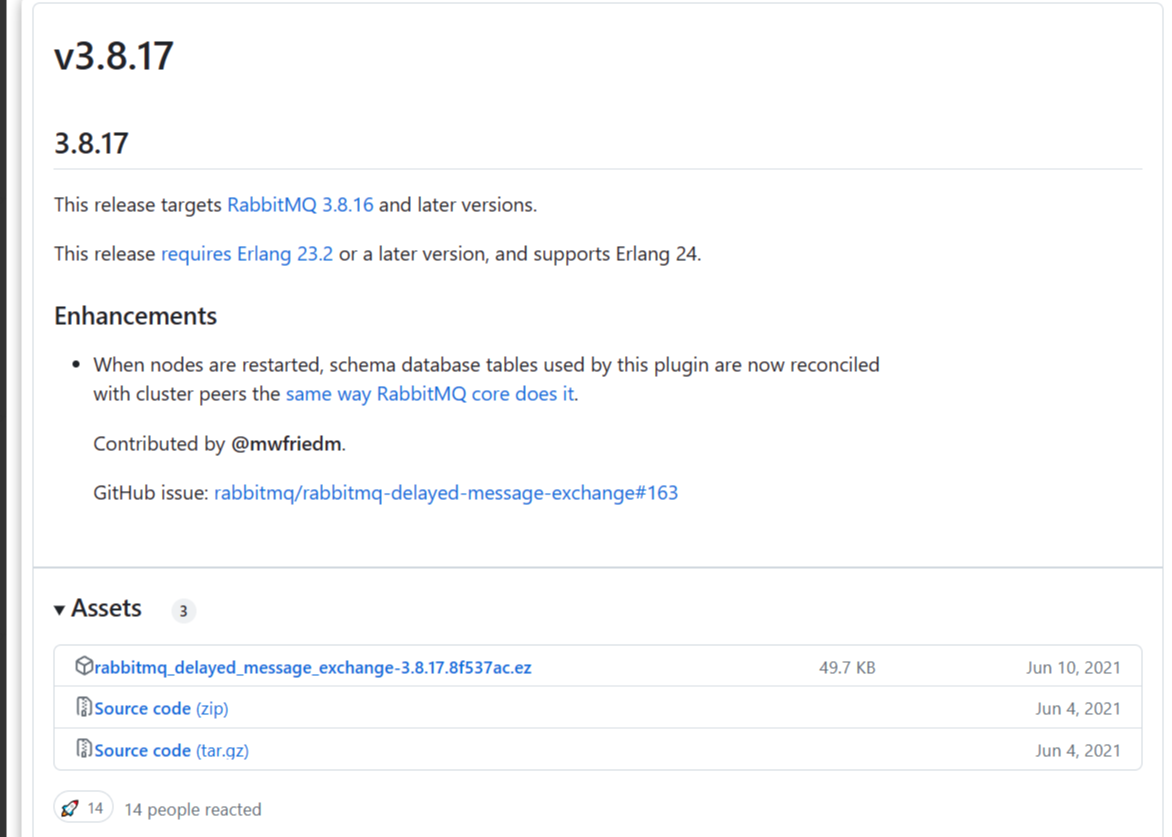Open GitHub issue #163 link

pos(446,493)
